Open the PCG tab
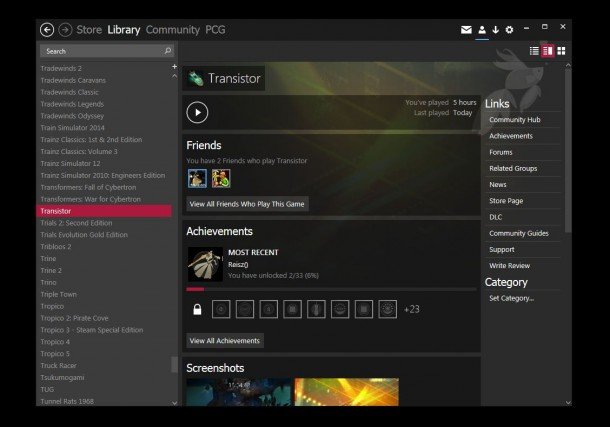610x427 pixels. coord(216,30)
